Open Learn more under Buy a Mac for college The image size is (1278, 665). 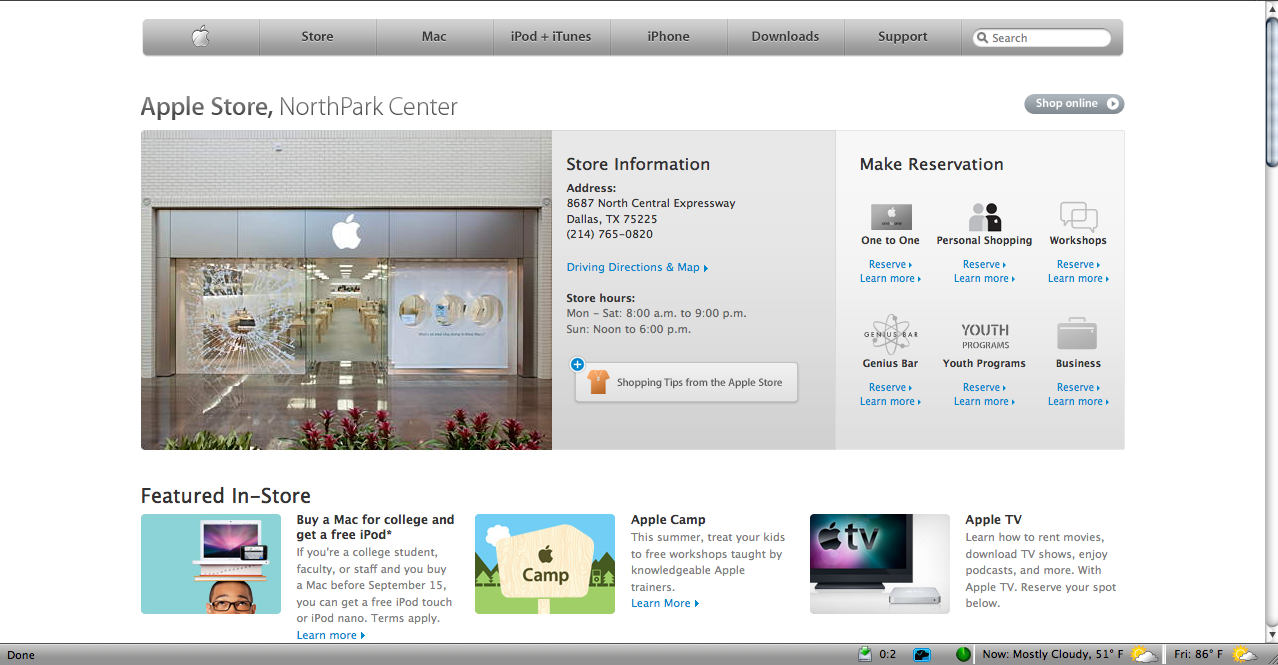[331, 636]
